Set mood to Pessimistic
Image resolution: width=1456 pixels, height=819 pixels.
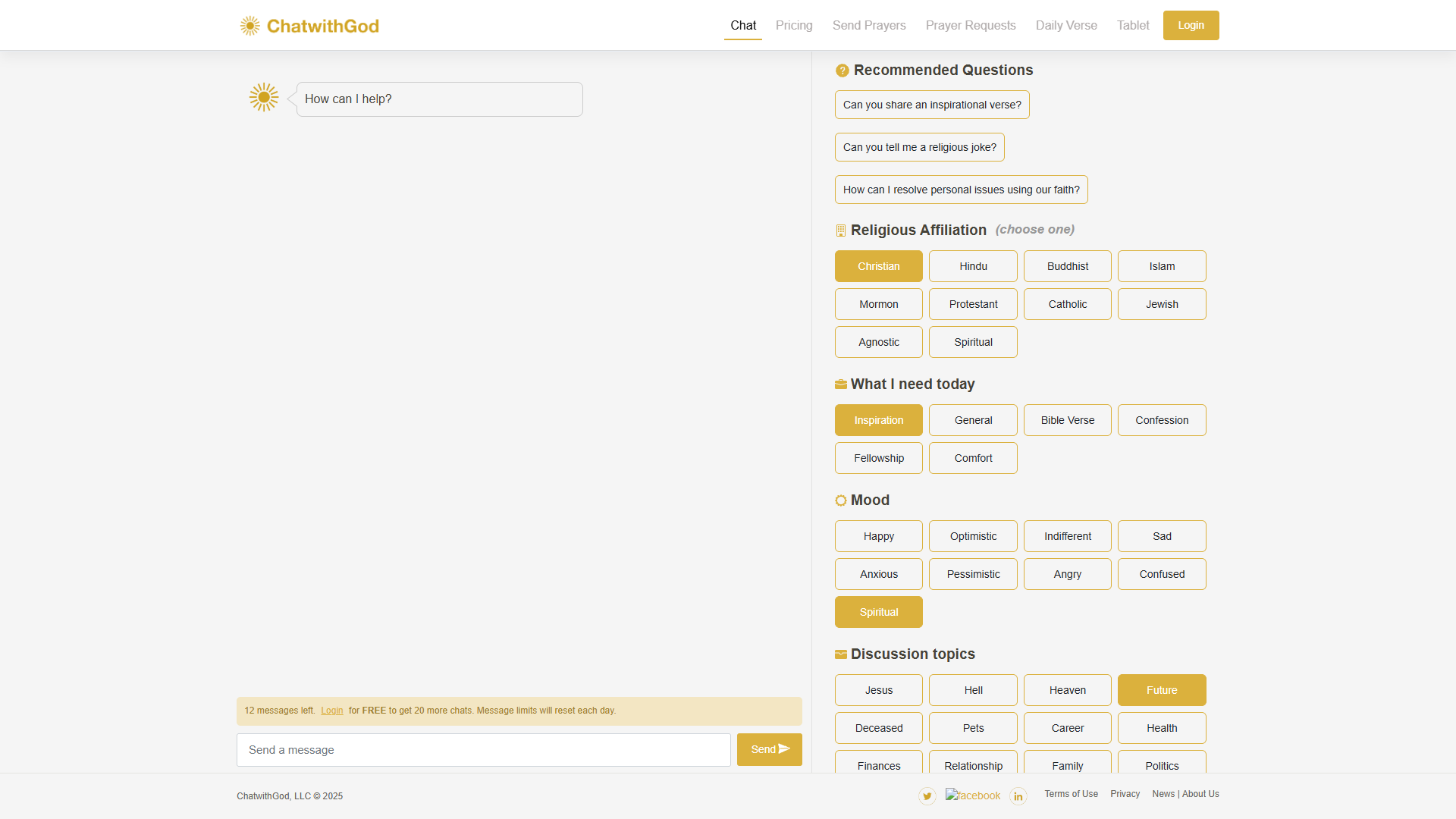pyautogui.click(x=973, y=574)
